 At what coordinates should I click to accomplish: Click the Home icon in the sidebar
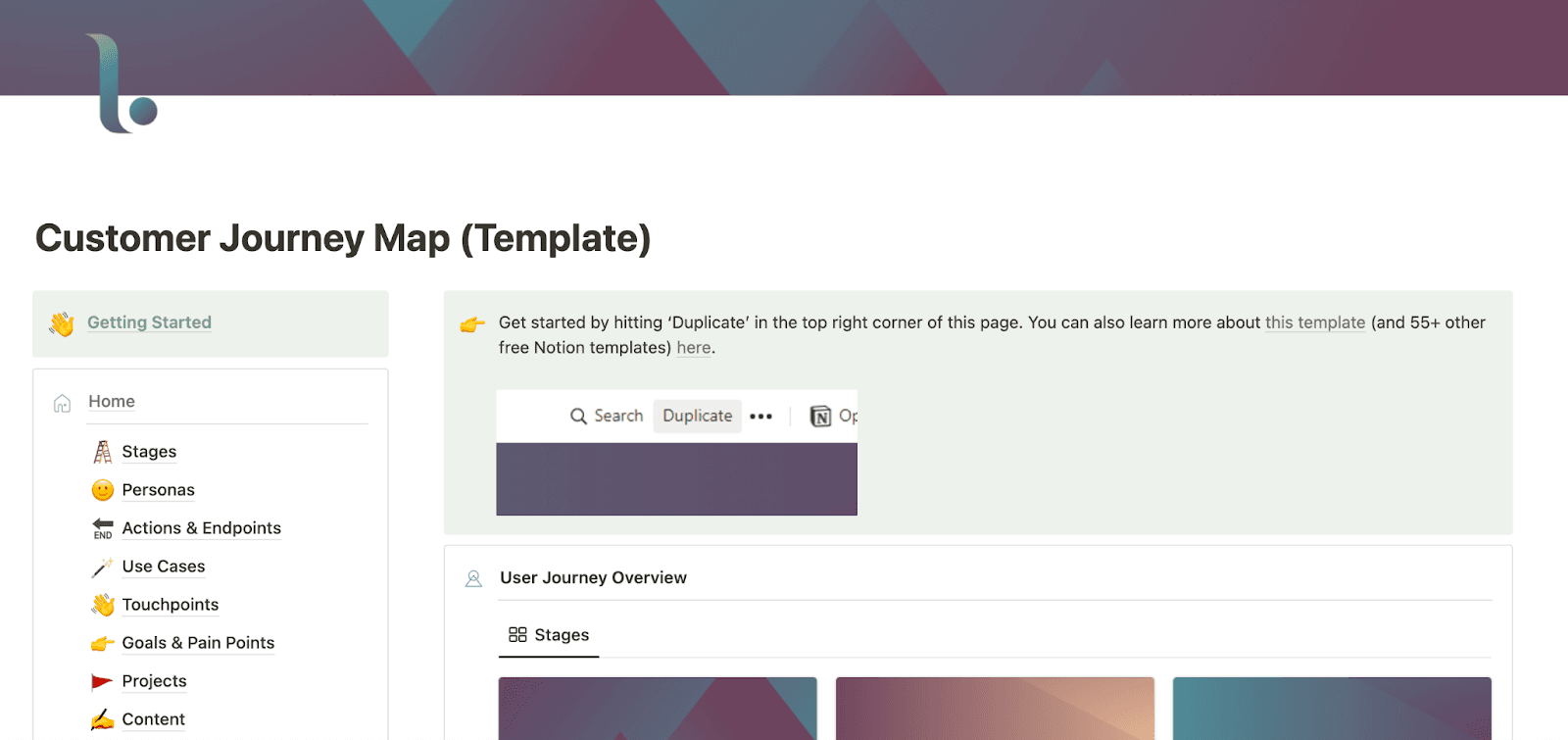[62, 401]
